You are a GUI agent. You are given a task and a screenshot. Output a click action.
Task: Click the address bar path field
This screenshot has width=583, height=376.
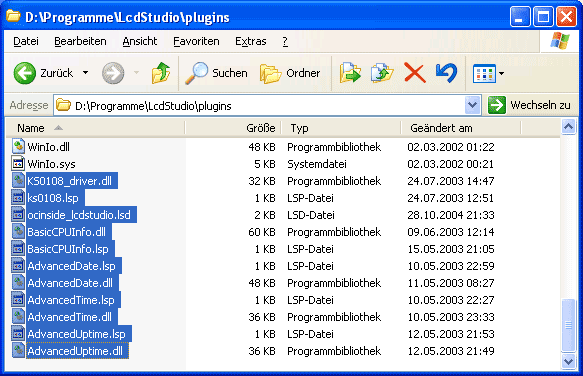(x=259, y=106)
